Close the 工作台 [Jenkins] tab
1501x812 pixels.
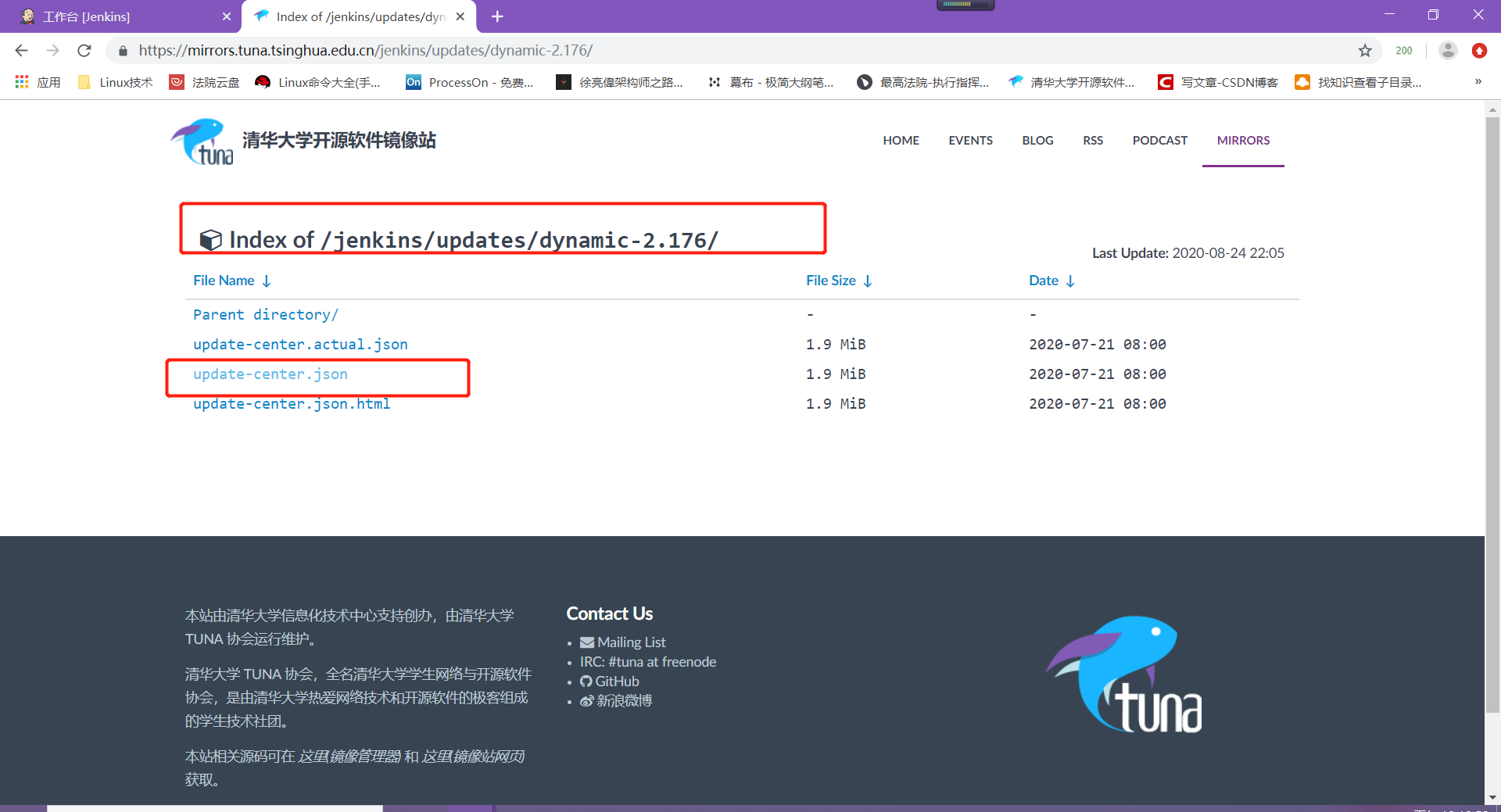227,16
